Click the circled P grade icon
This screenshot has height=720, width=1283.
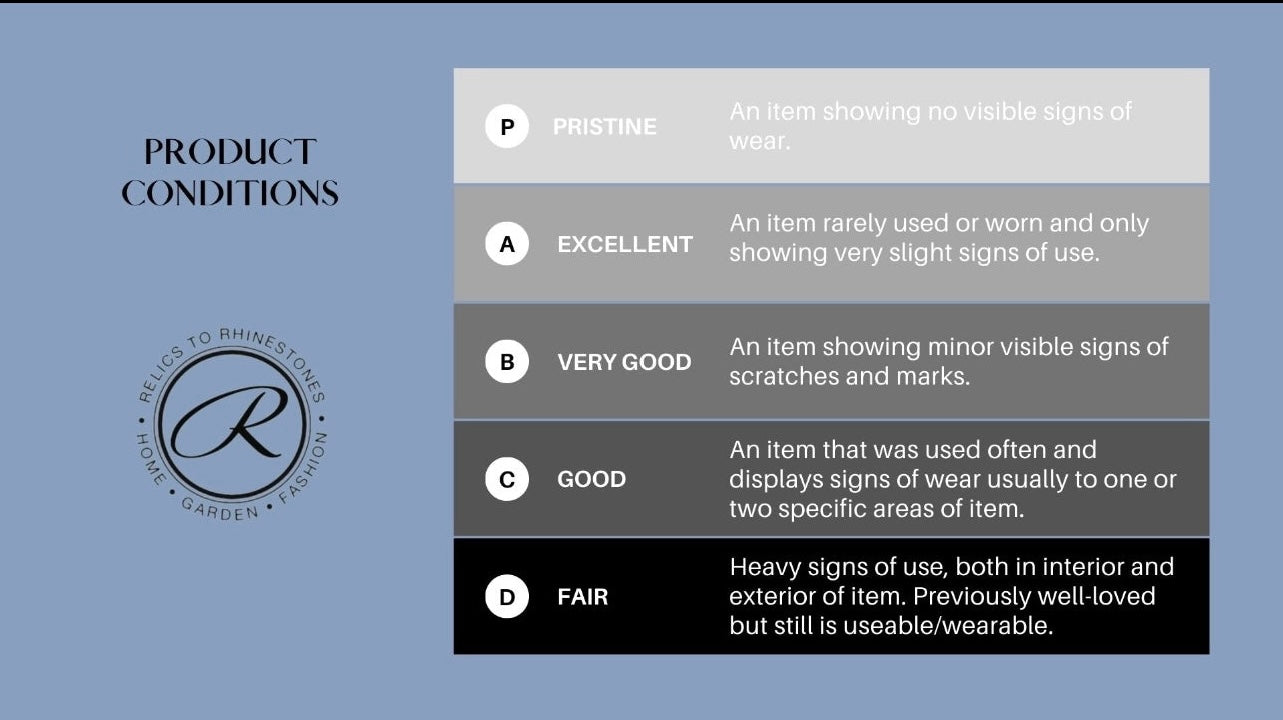point(507,127)
